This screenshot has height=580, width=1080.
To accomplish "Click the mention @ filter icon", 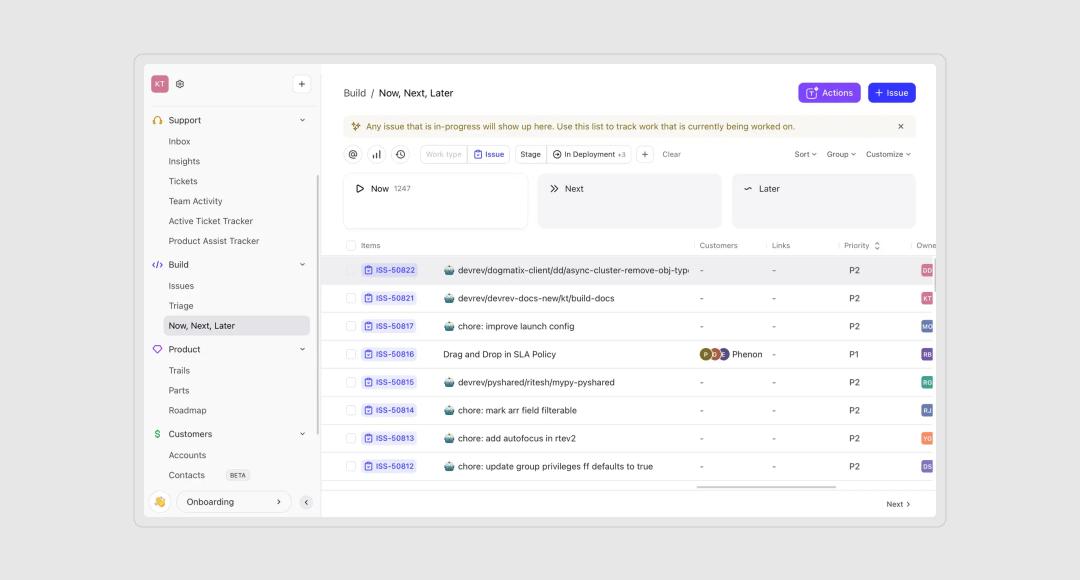I will [353, 154].
